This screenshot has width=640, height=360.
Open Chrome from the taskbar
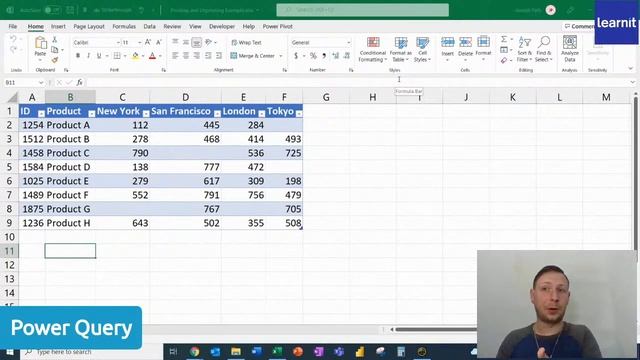195,351
